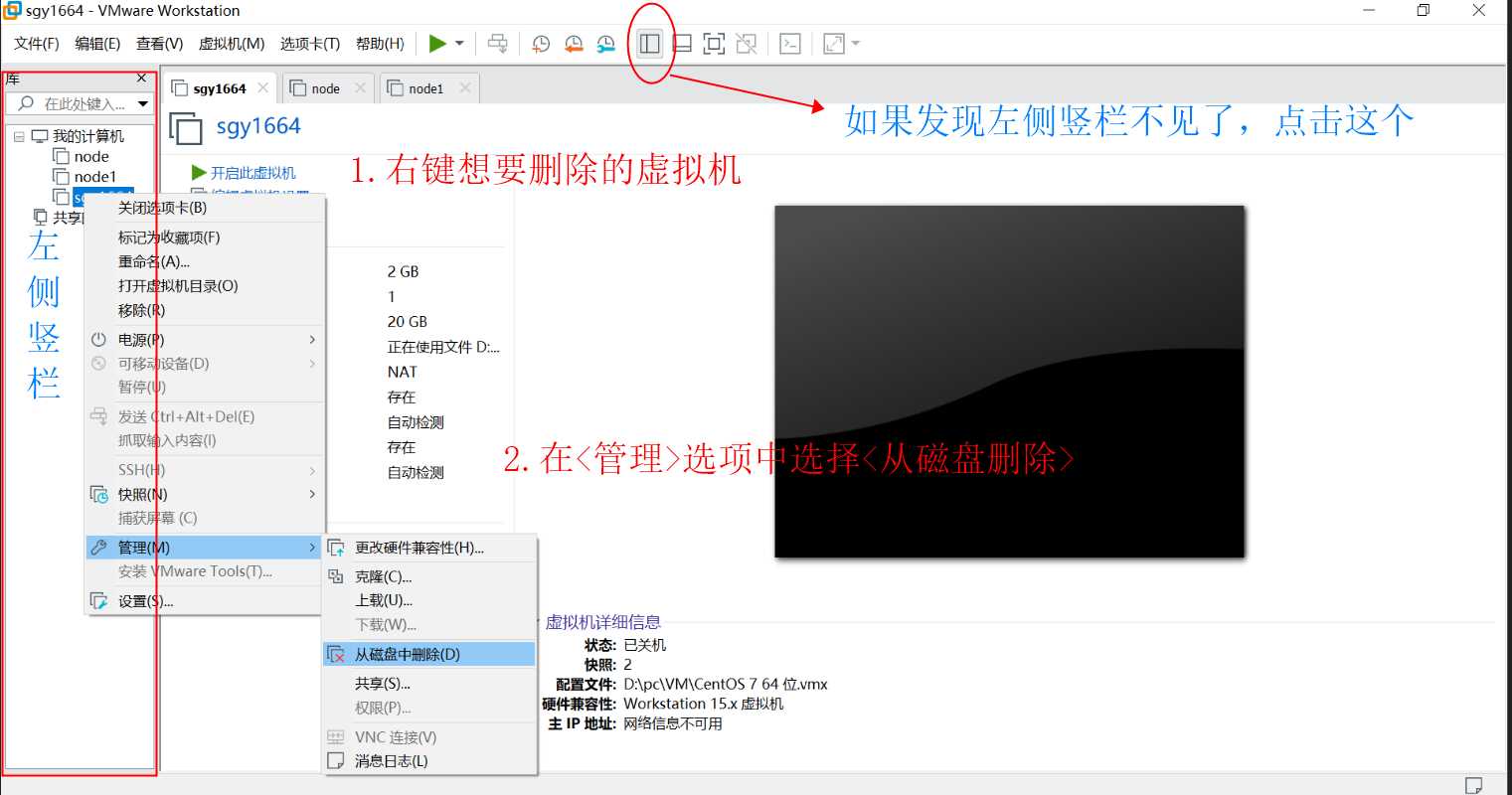The height and width of the screenshot is (795, 1512).
Task: Open the 虚拟机(M) menu
Action: pos(232,44)
